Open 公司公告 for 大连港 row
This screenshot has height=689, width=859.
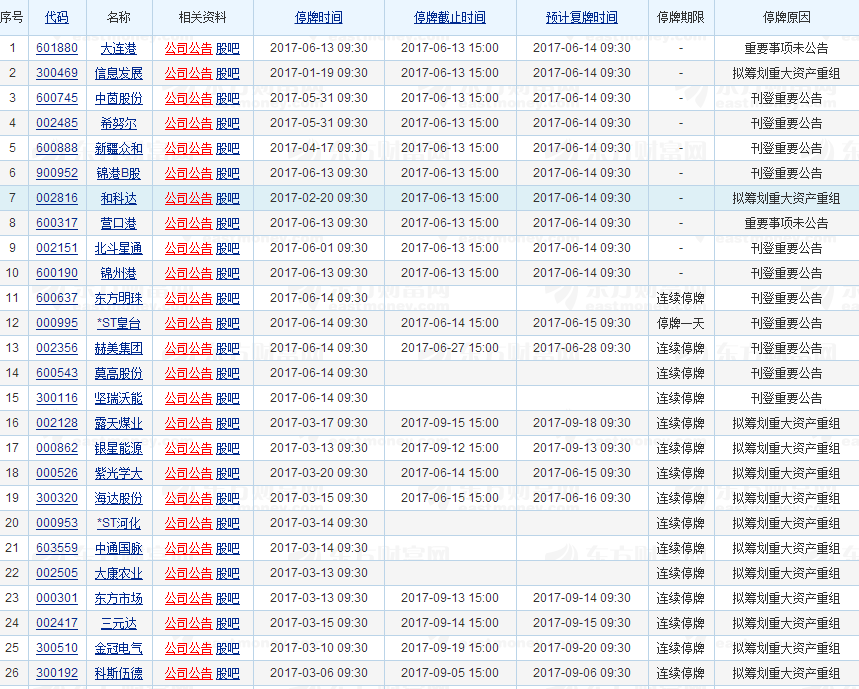point(188,48)
